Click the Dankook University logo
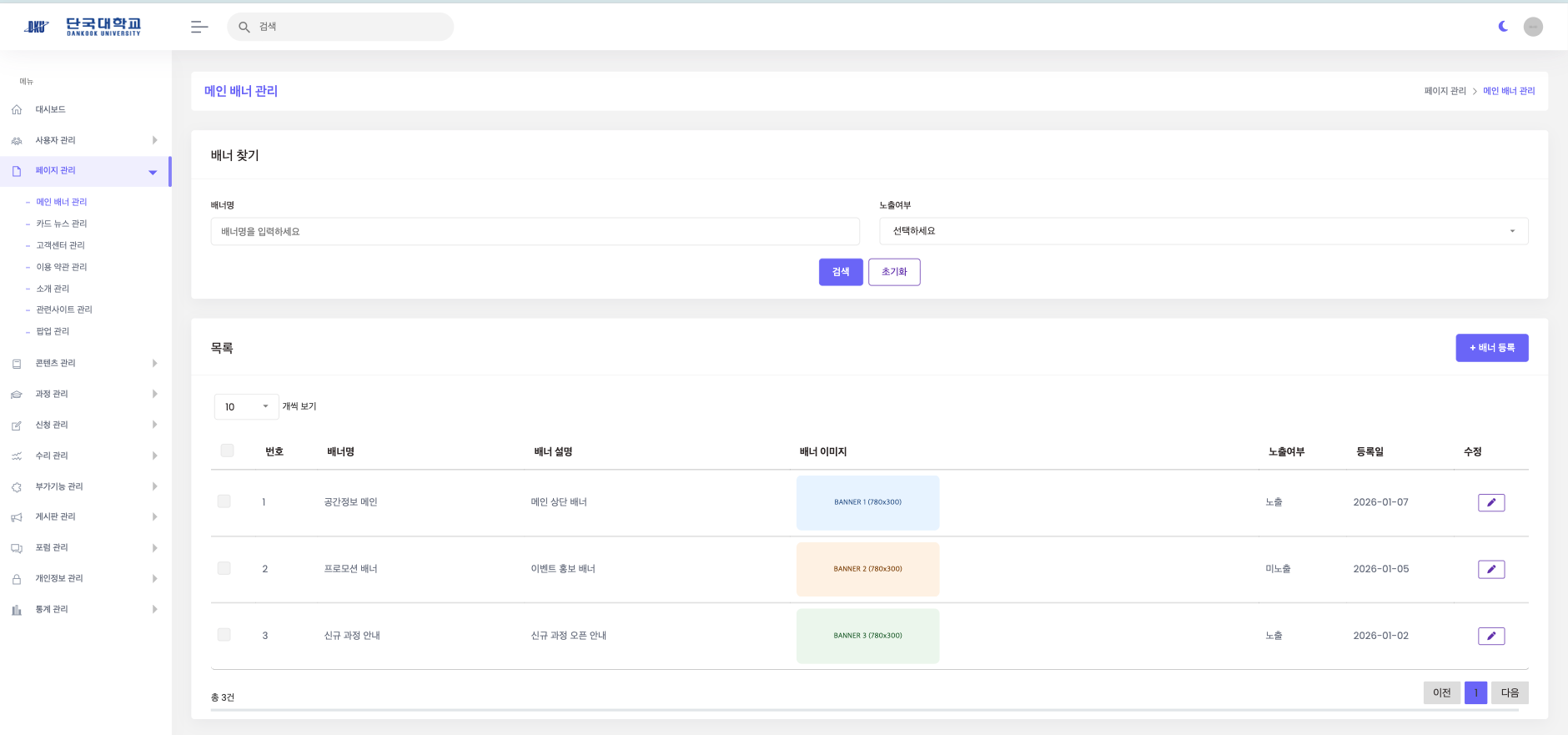1568x735 pixels. (83, 27)
